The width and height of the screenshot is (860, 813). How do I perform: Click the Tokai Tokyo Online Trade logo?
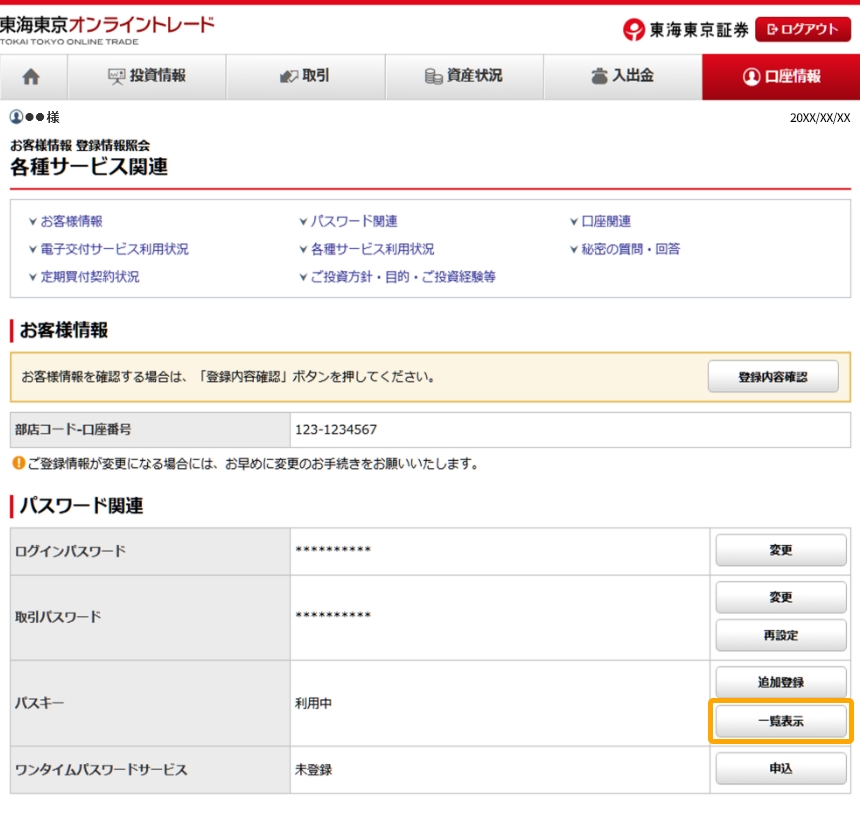click(107, 28)
